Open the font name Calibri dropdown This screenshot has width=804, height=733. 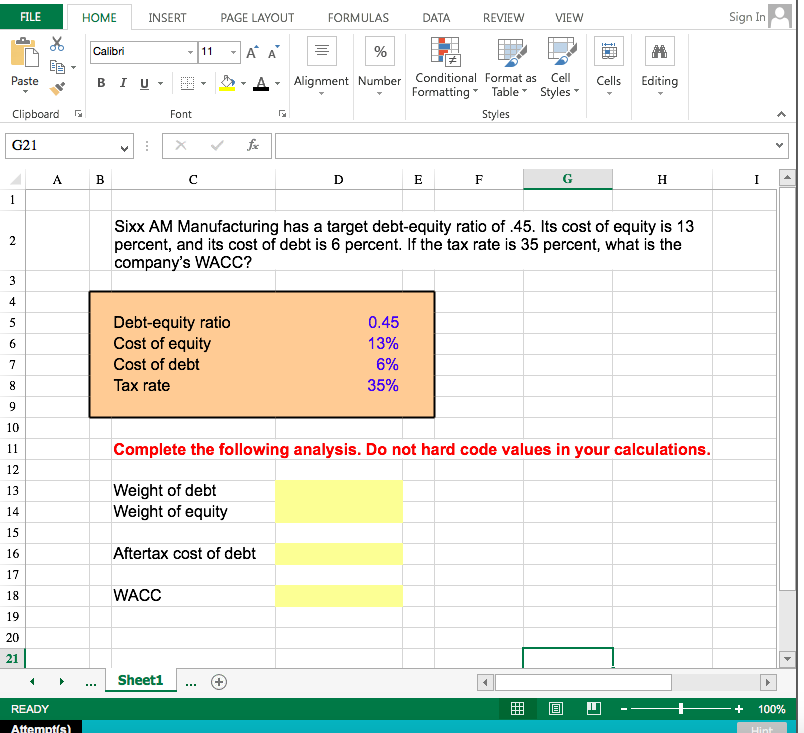tap(190, 52)
